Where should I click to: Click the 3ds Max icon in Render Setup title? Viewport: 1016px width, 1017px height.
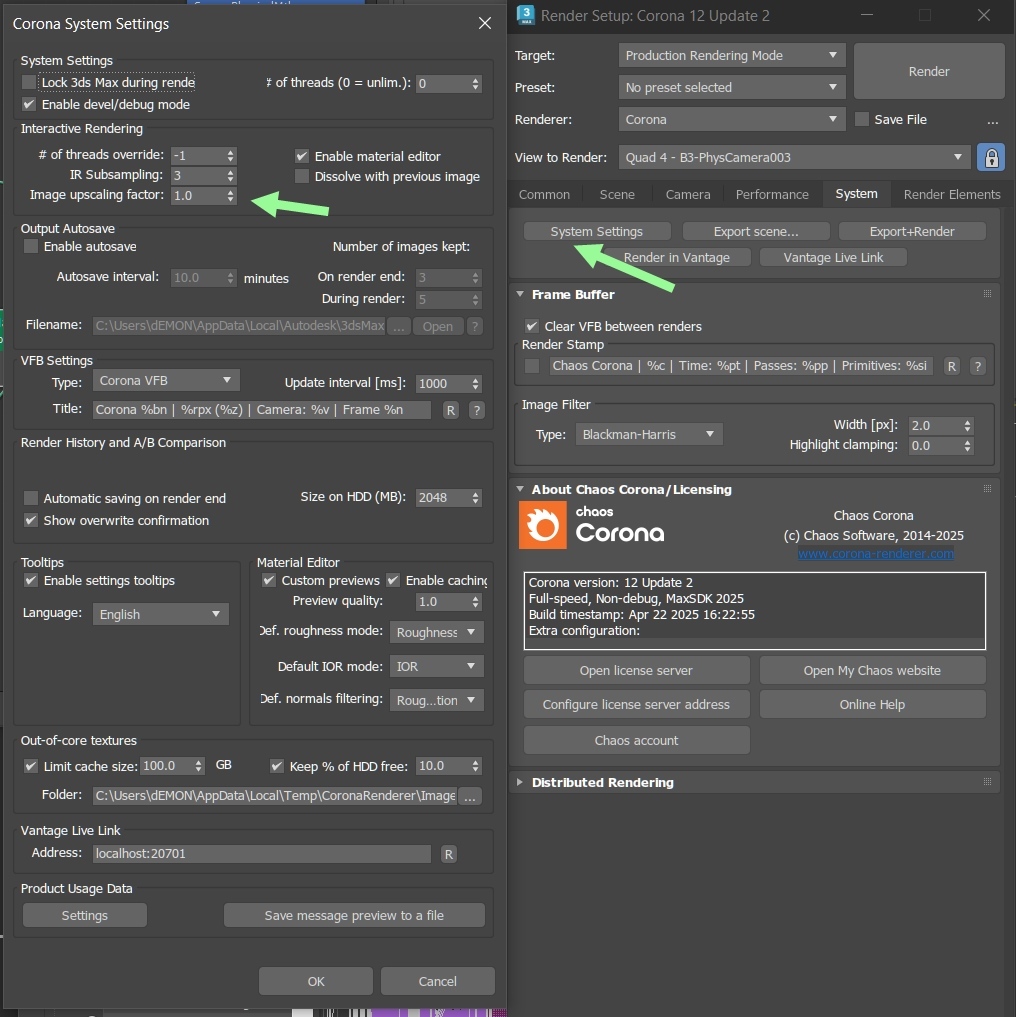[x=526, y=15]
